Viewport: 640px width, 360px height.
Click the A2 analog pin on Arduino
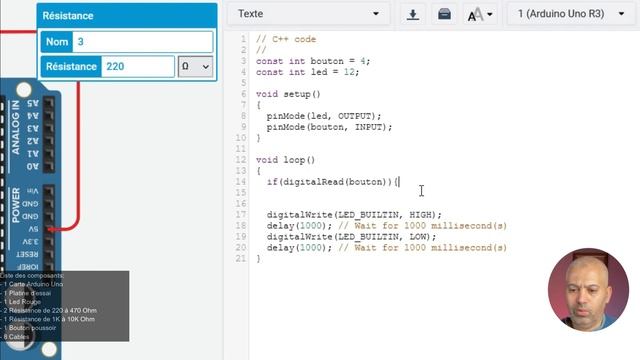[x=49, y=141]
